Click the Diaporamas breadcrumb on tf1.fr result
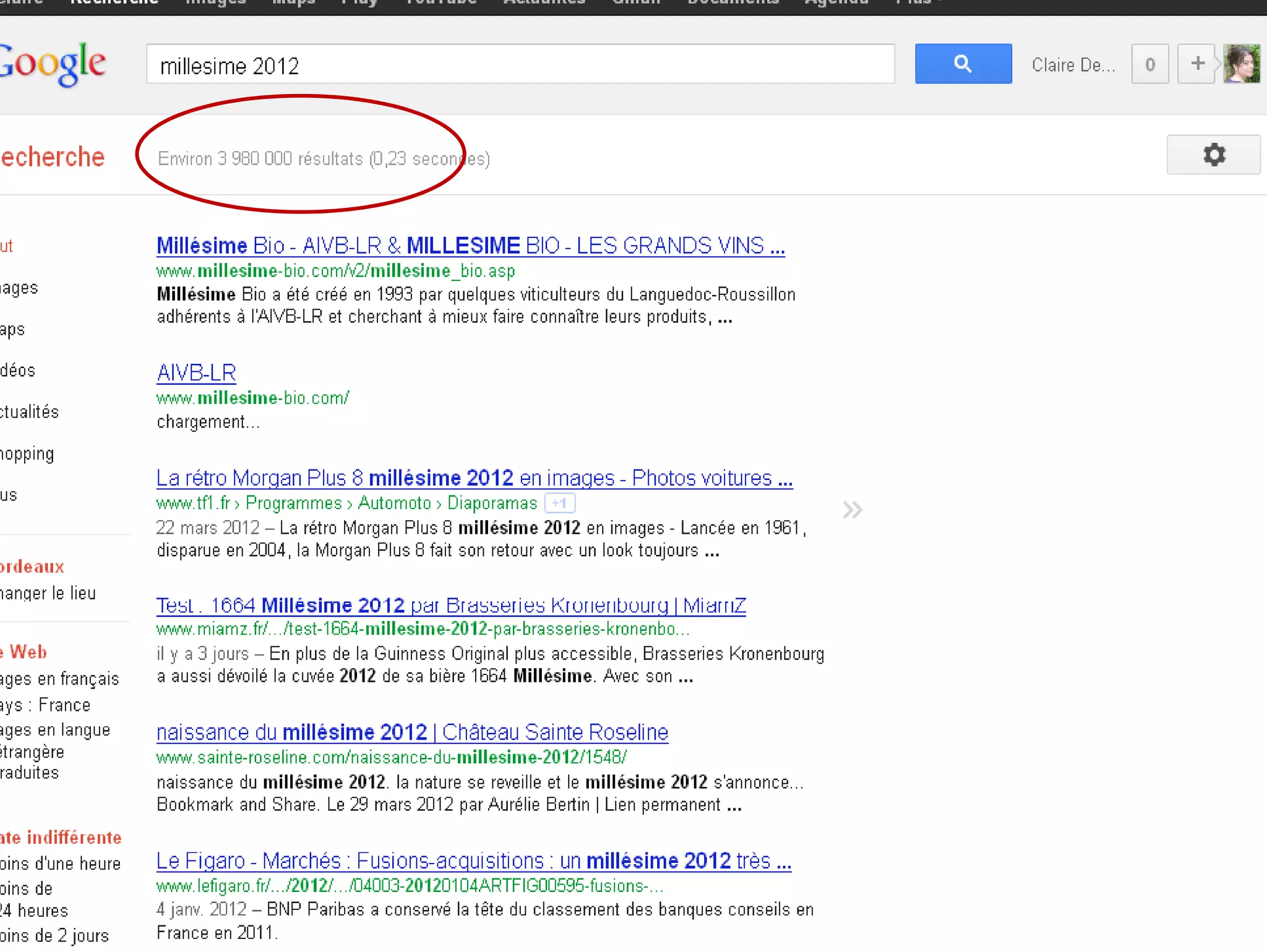This screenshot has width=1267, height=952. click(x=492, y=503)
